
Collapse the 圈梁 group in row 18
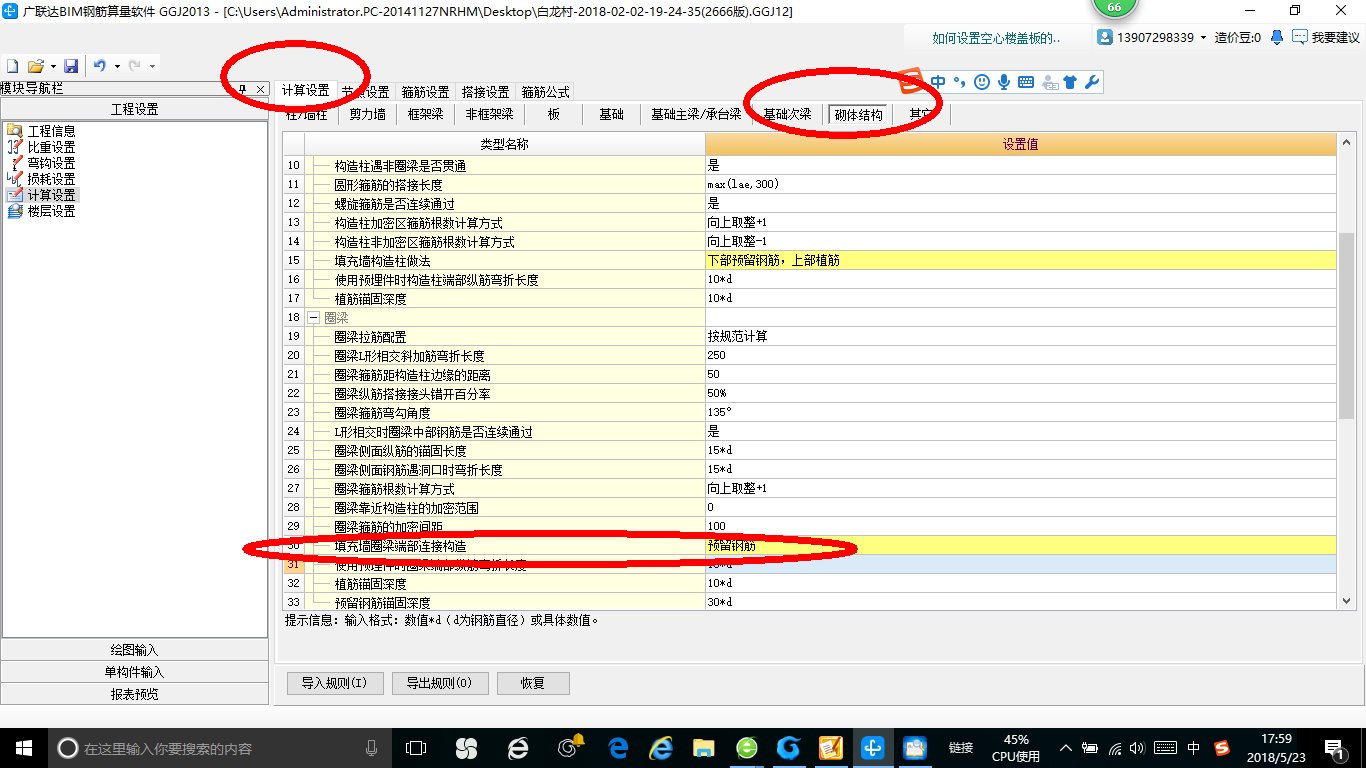(x=313, y=317)
